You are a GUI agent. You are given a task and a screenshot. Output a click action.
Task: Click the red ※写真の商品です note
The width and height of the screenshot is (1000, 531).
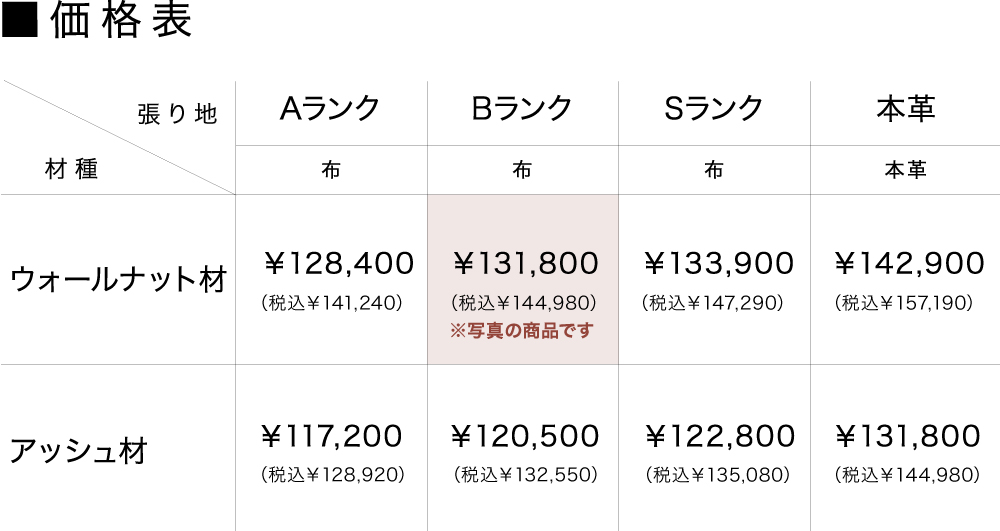pos(522,330)
